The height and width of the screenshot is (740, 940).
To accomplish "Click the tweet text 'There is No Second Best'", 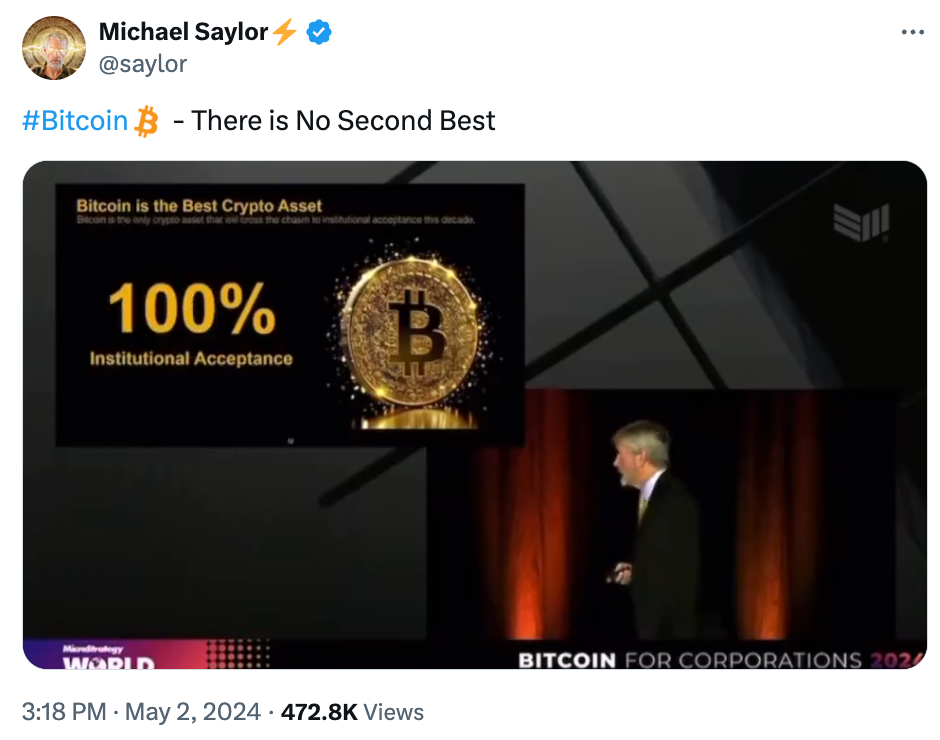I will pos(343,121).
